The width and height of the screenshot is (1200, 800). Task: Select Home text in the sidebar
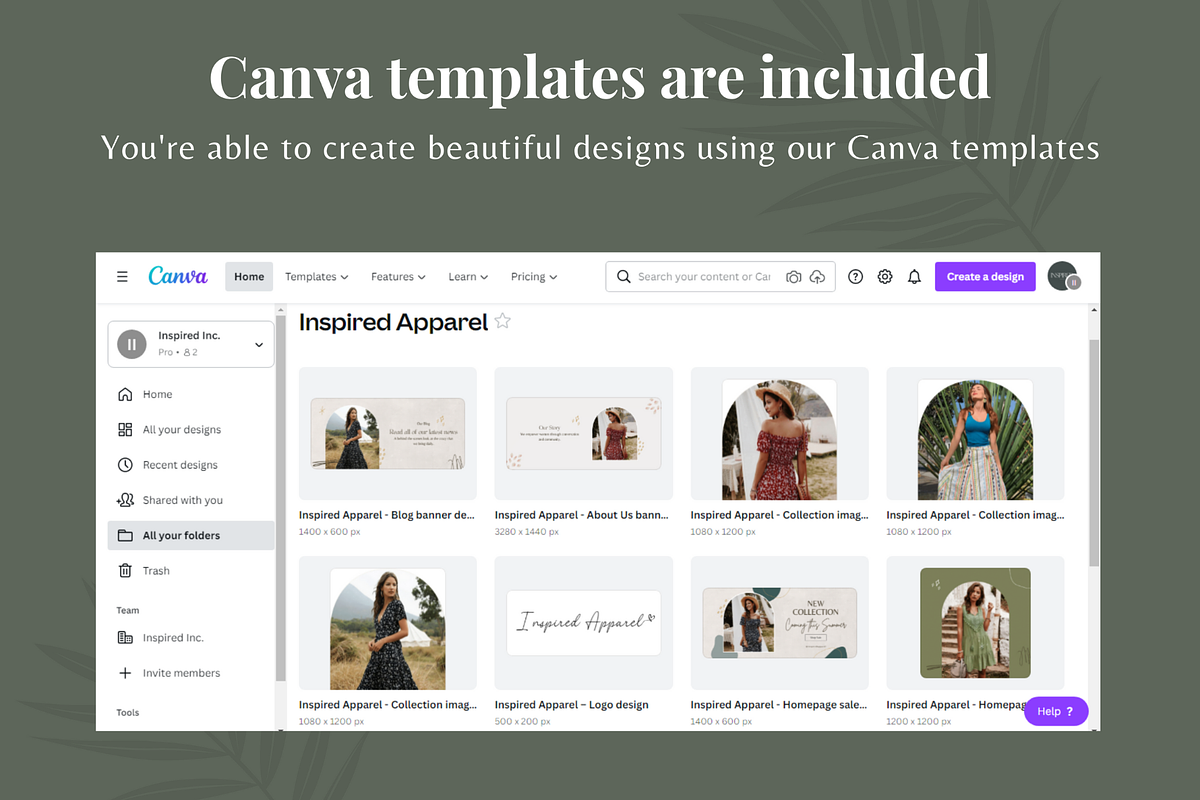(158, 394)
